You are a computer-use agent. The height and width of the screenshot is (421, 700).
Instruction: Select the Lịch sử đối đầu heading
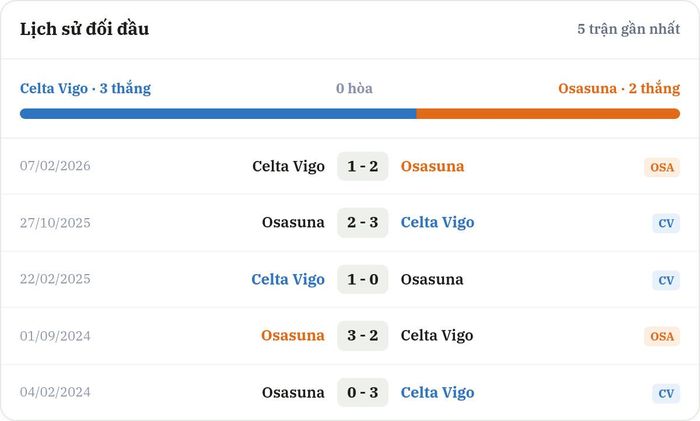[84, 29]
